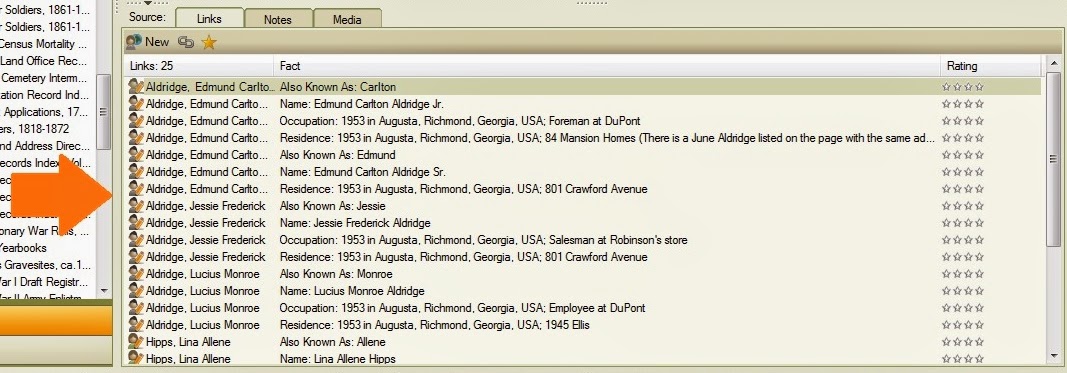Click person icon for 'Name: Lucius Monroe Aldridge' row
This screenshot has height=373, width=1067.
136,291
